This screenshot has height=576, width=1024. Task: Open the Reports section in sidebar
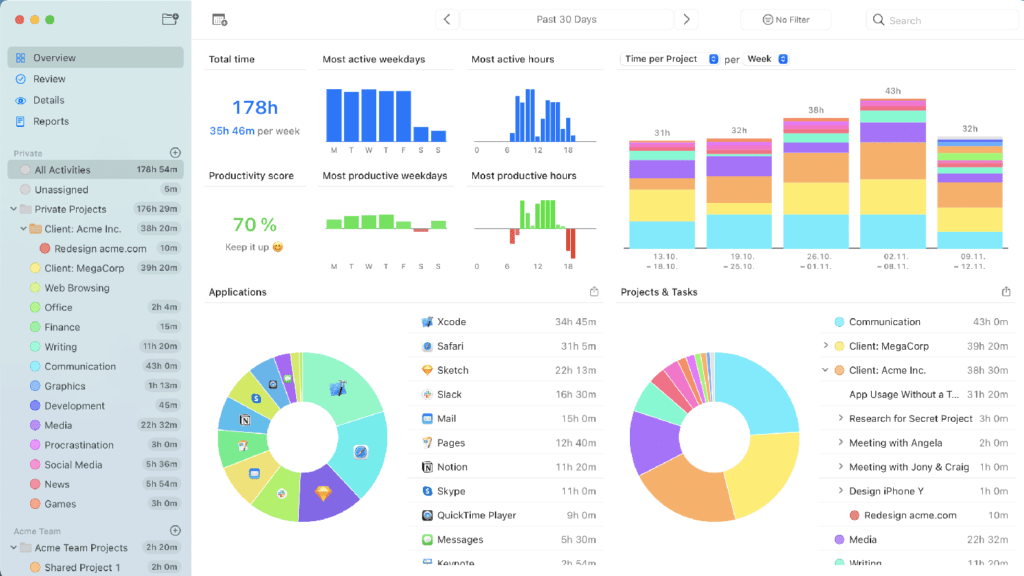[x=50, y=121]
